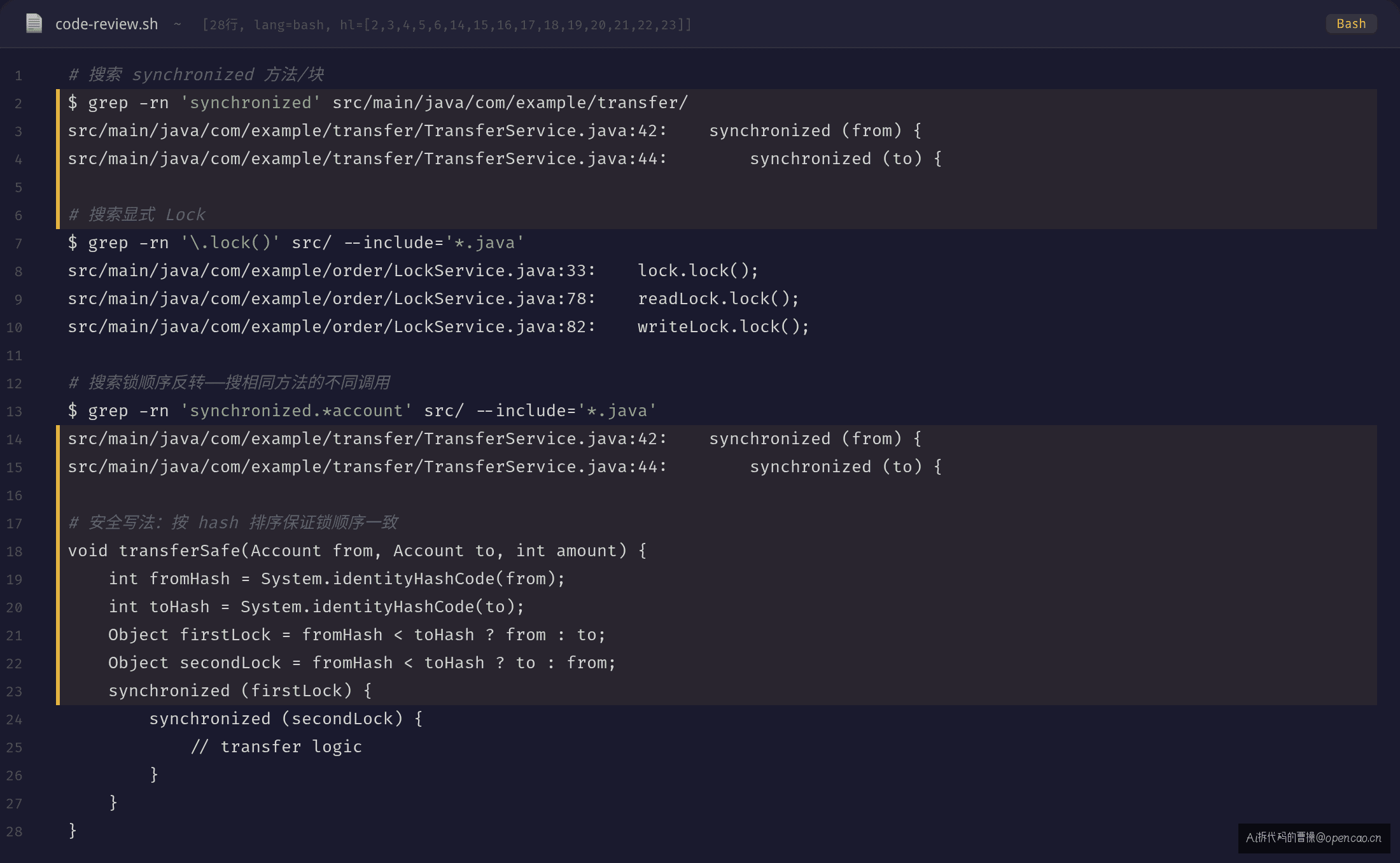Screen dimensions: 1400x863
Task: Click the TransferService.java:42 path on line 14
Action: click(x=367, y=439)
